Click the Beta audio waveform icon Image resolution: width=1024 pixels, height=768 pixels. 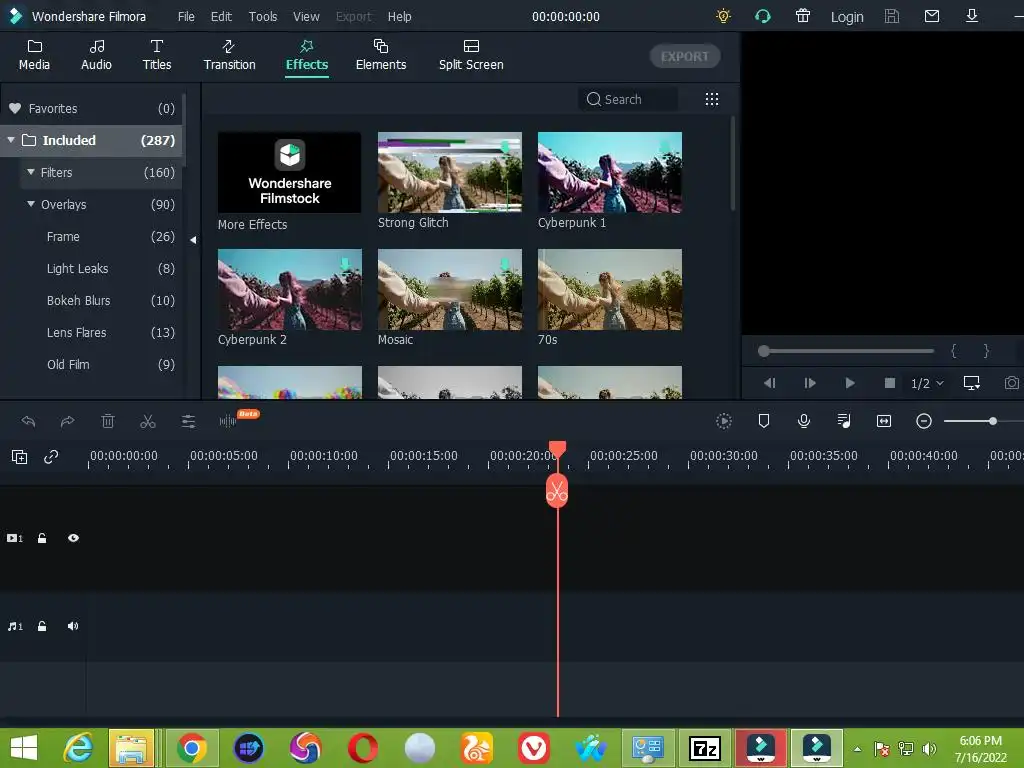tap(229, 421)
